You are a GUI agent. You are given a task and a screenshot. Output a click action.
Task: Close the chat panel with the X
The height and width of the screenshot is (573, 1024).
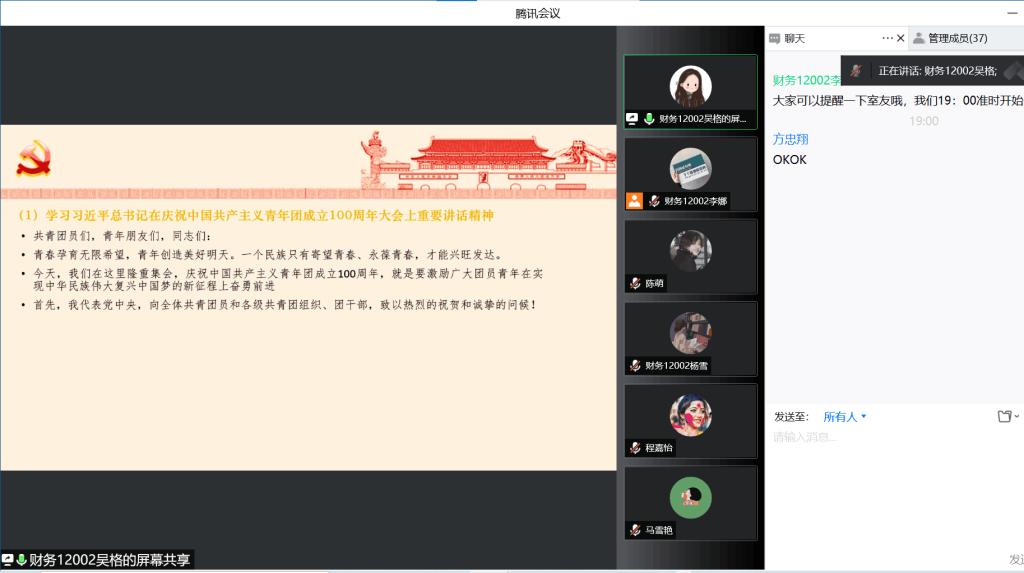point(900,38)
